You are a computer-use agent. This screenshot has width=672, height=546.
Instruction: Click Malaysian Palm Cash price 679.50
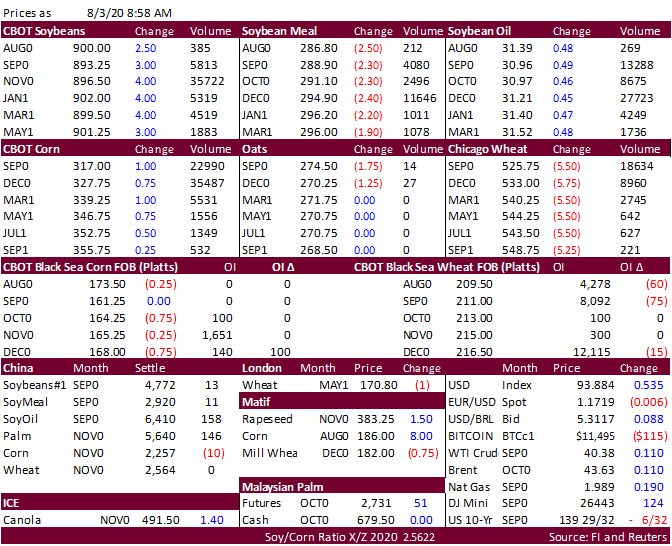pos(376,520)
